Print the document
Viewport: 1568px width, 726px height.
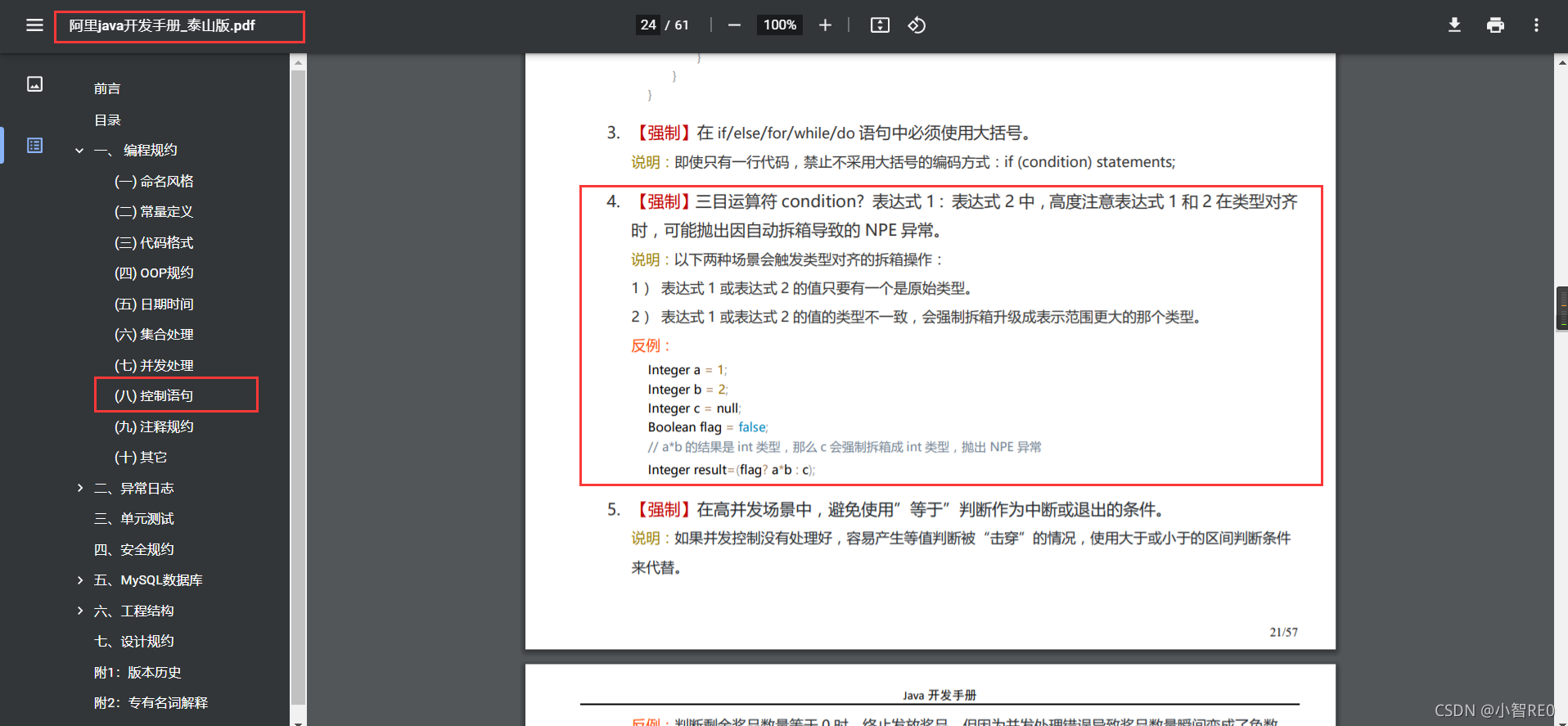(1495, 25)
